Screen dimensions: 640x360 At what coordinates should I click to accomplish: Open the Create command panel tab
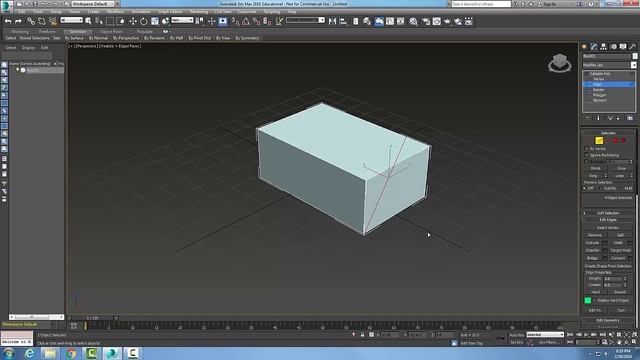[584, 47]
